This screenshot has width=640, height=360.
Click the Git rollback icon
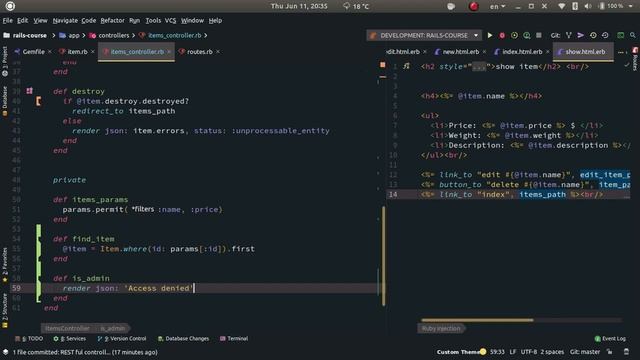605,36
